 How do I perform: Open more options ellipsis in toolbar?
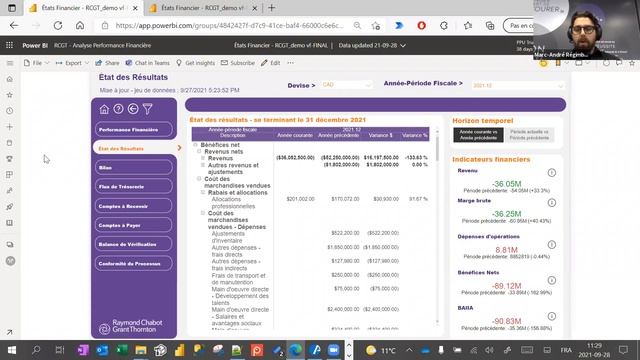(x=290, y=63)
